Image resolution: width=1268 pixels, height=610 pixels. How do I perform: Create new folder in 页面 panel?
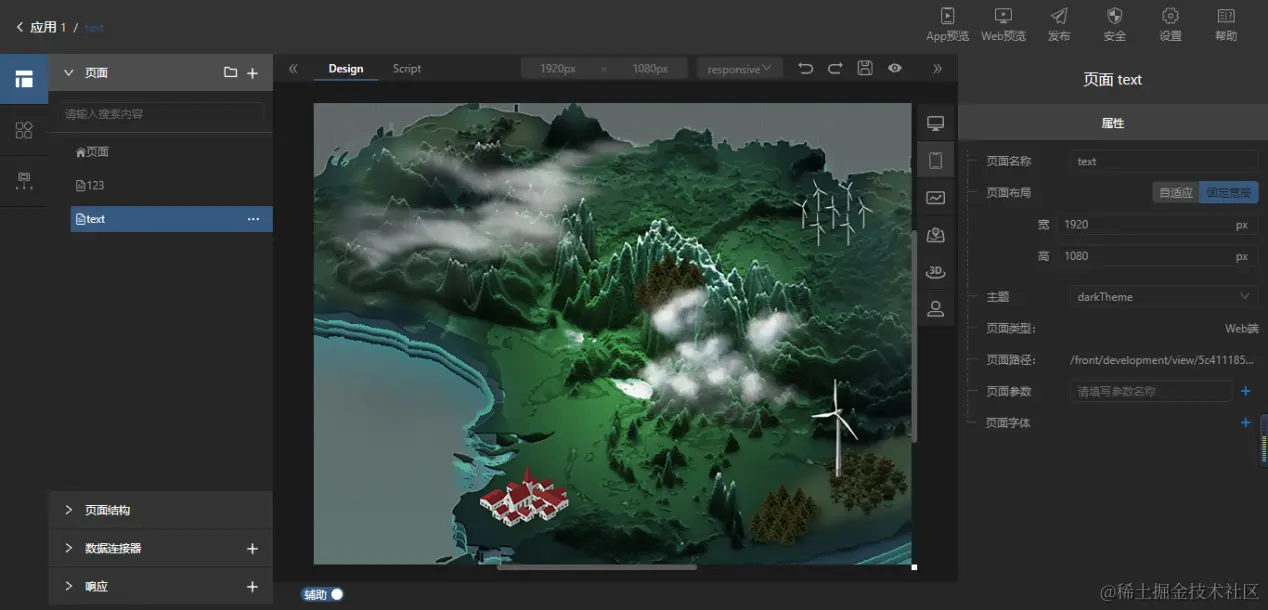[x=230, y=73]
